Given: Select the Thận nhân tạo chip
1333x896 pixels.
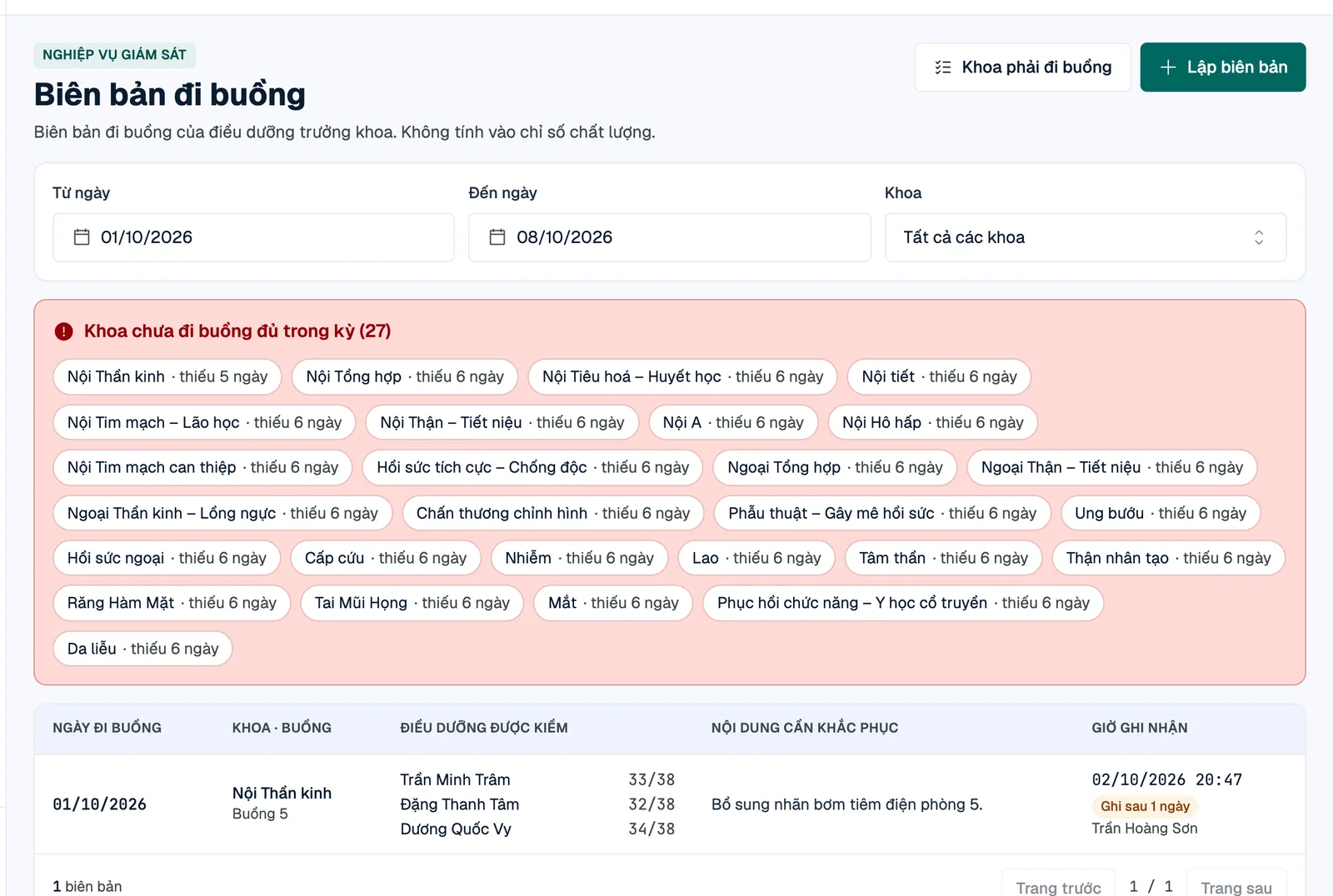Looking at the screenshot, I should [1169, 558].
